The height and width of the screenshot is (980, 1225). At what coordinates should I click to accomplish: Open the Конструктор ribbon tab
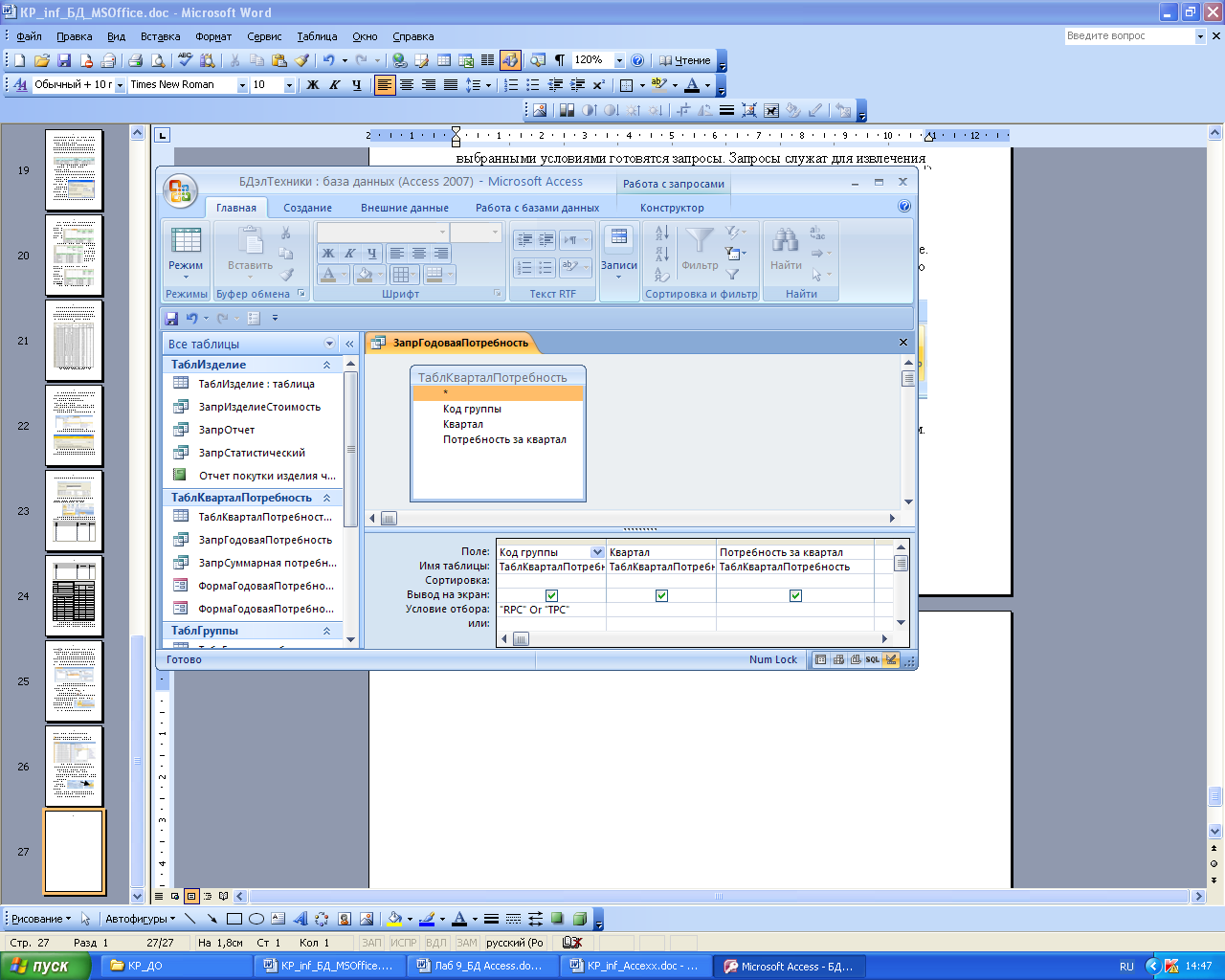[x=672, y=208]
